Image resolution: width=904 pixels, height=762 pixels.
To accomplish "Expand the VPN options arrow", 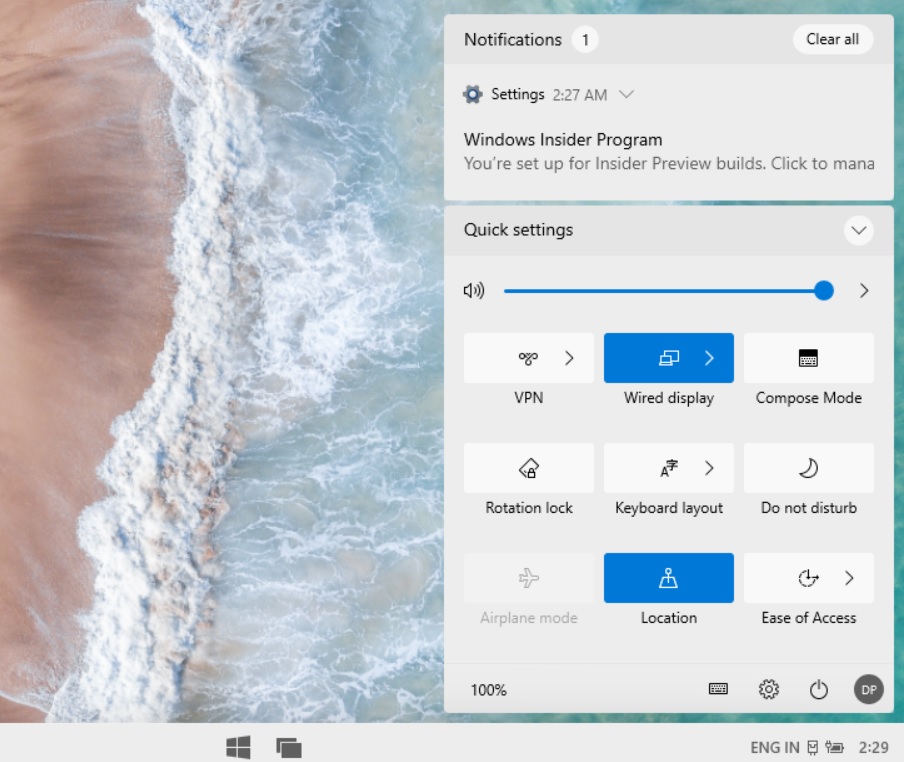I will tap(570, 358).
